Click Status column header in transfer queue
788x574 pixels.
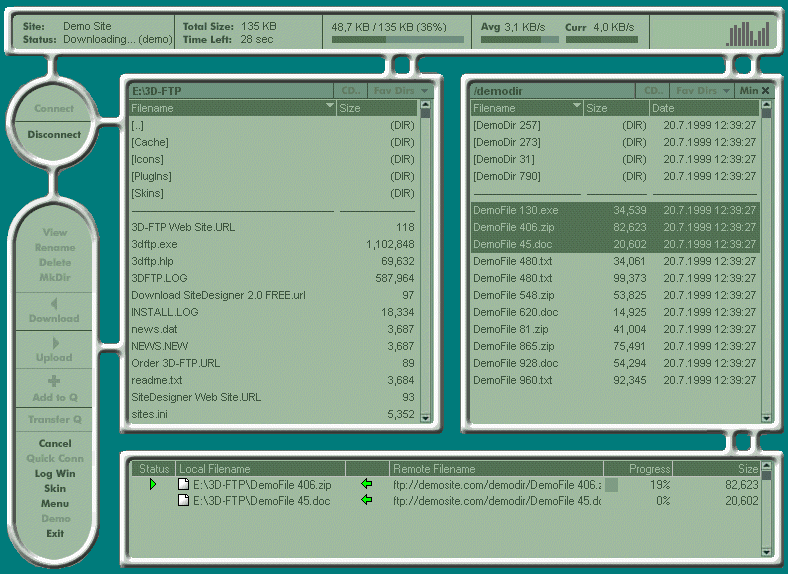(x=154, y=469)
